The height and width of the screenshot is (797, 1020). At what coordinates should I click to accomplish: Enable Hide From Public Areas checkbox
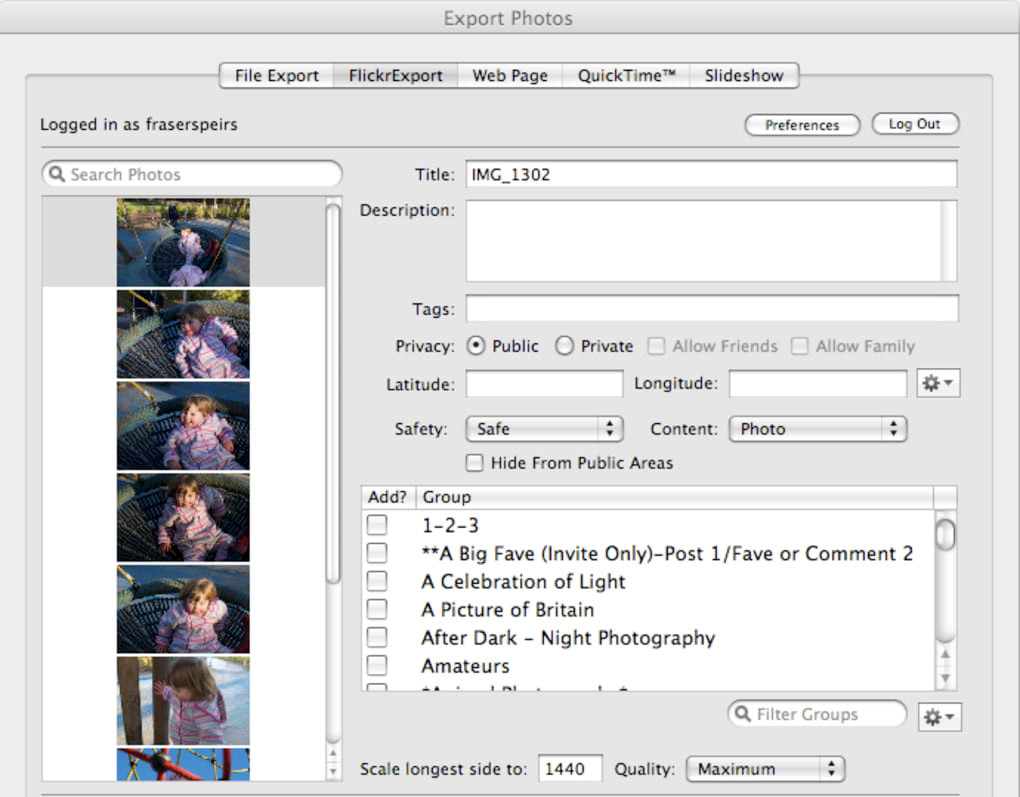tap(474, 463)
